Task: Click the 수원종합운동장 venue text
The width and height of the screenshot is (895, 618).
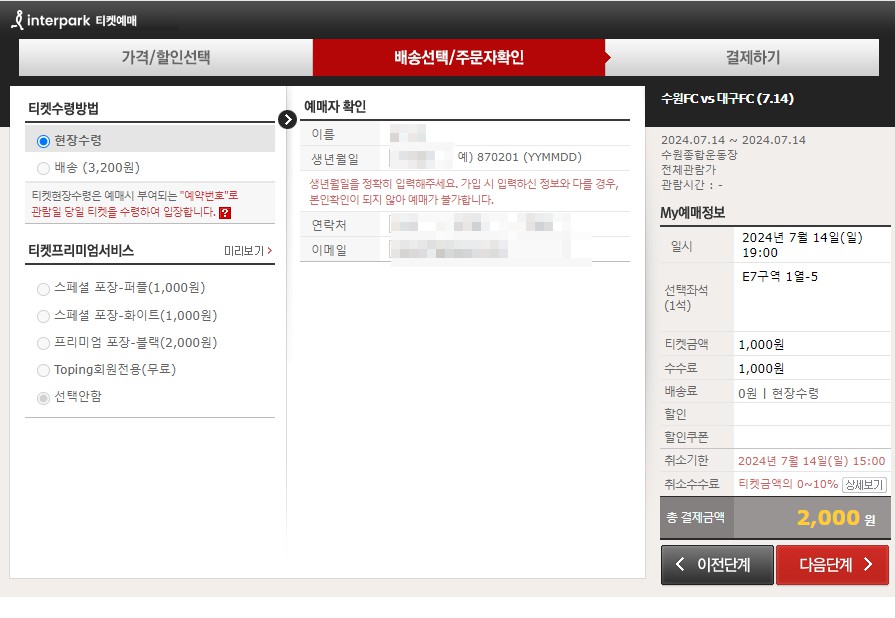Action: tap(699, 155)
